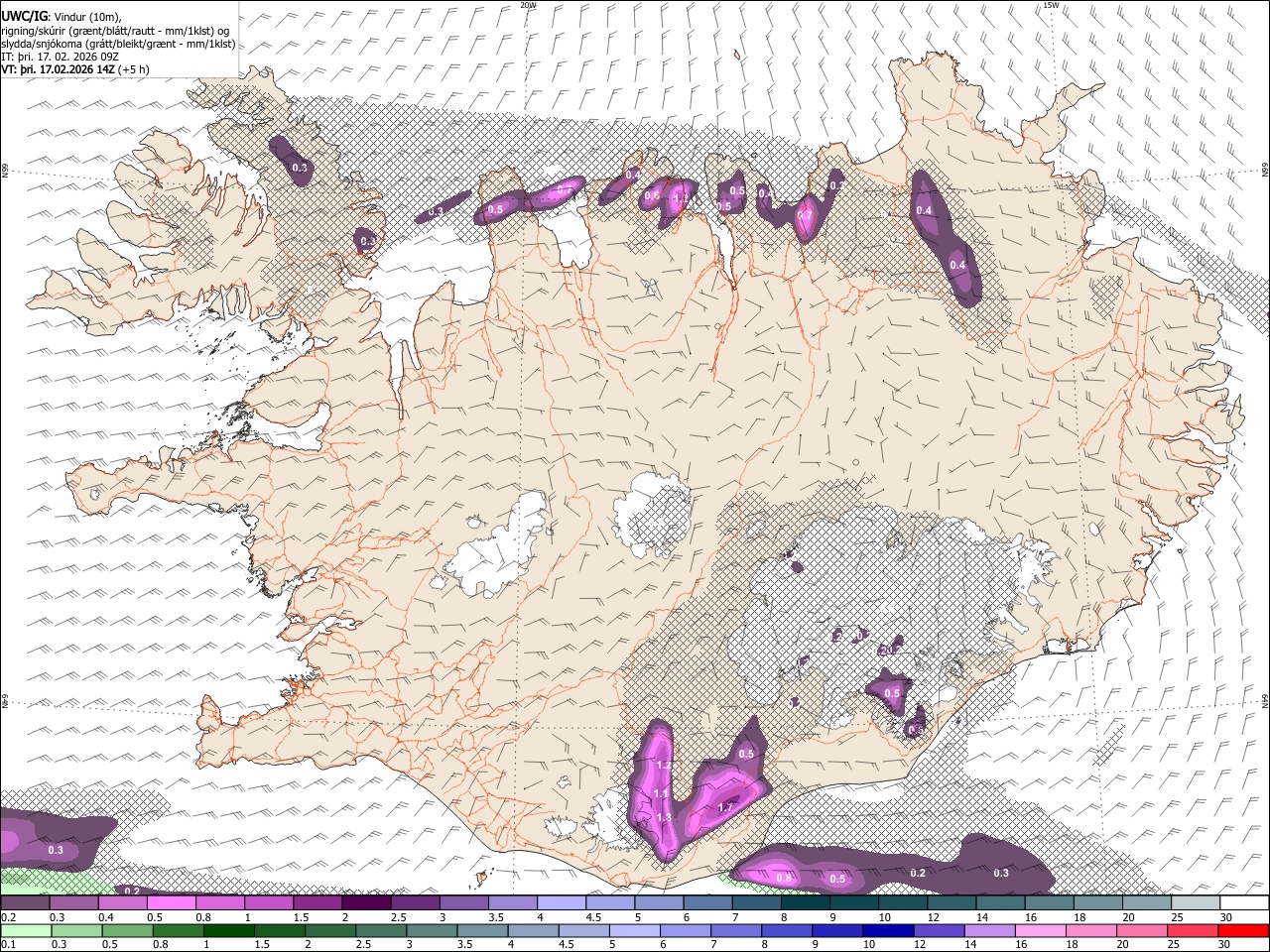The height and width of the screenshot is (952, 1270).
Task: Pick the deep blue rain swatch between 10 and 12
Action: pos(888,930)
